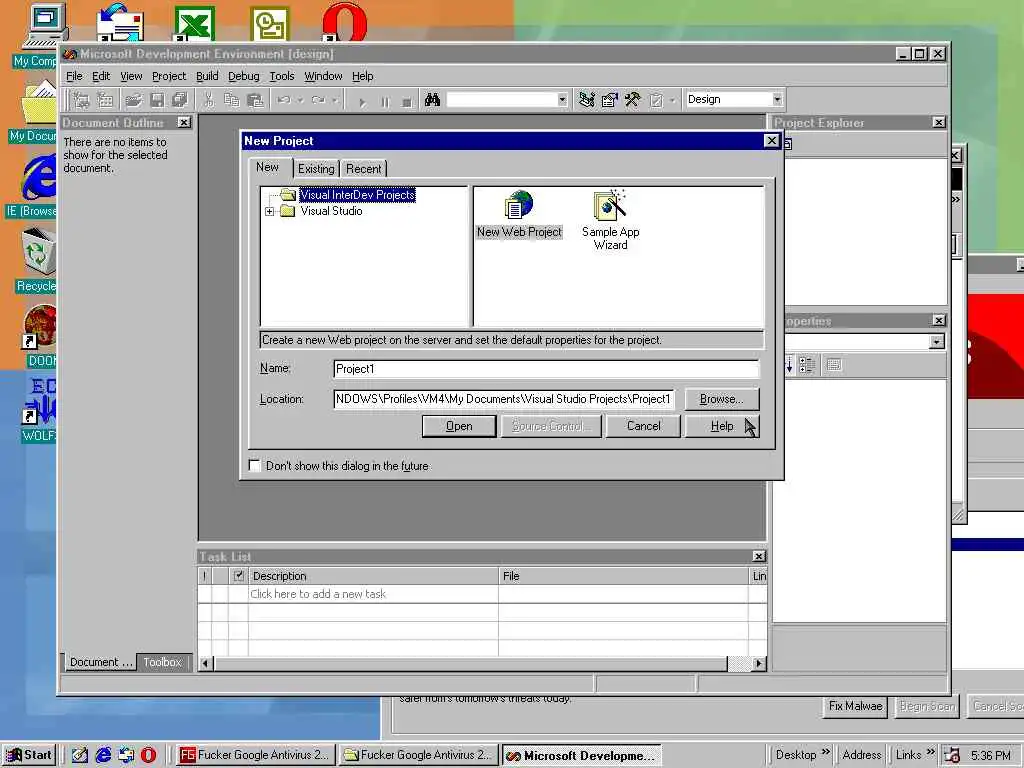Open the Project menu
The width and height of the screenshot is (1024, 768).
point(168,76)
